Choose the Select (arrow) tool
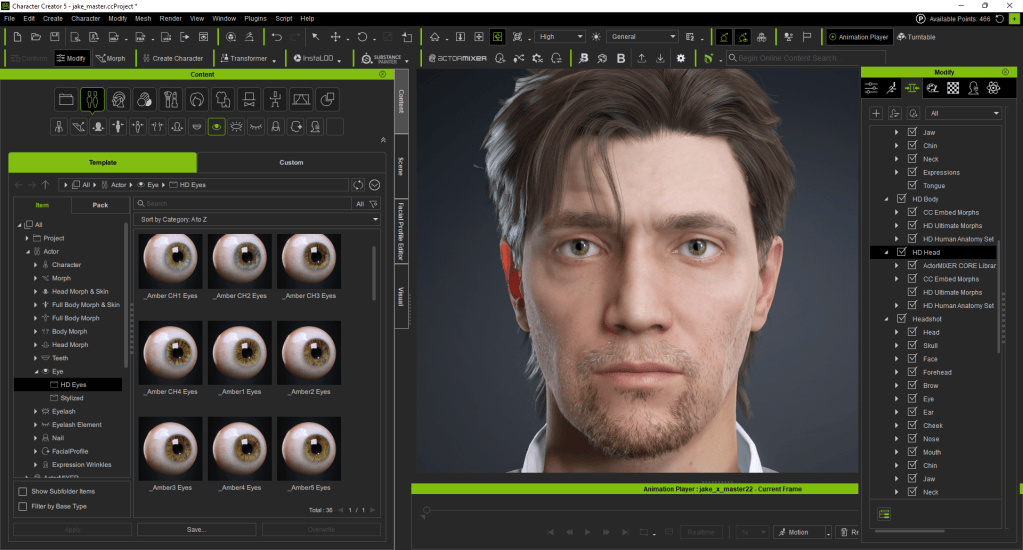The width and height of the screenshot is (1023, 550). (316, 37)
